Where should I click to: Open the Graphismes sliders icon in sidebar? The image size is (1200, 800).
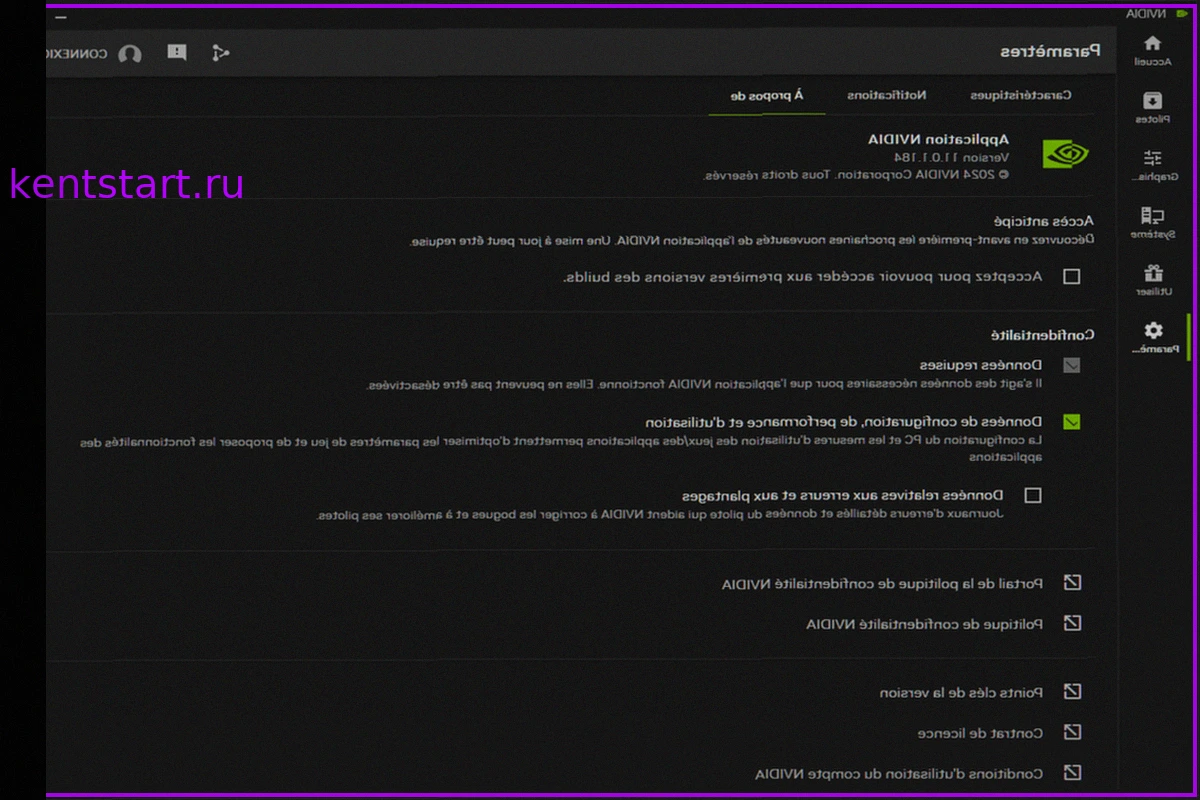click(x=1152, y=158)
